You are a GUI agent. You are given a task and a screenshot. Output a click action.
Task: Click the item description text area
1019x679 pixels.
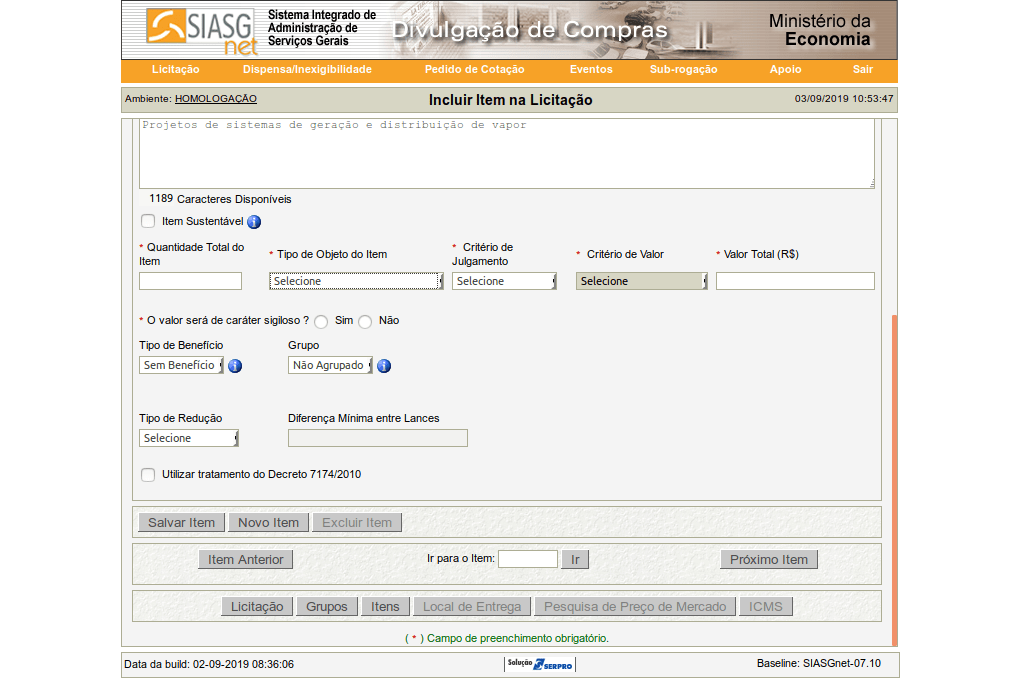coord(507,154)
